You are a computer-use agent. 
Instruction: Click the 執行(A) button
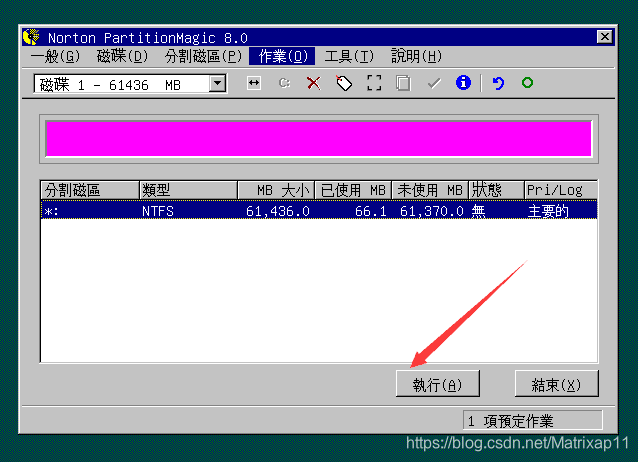437,384
